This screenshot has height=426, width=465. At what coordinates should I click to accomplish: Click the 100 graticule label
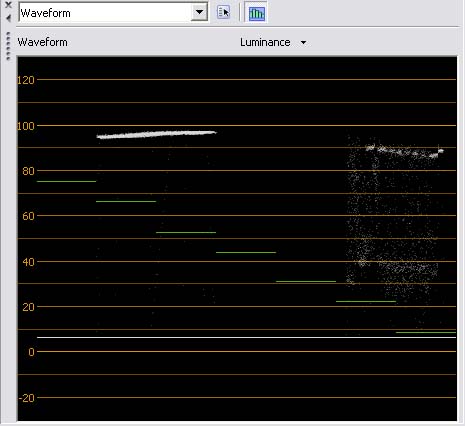click(x=26, y=126)
